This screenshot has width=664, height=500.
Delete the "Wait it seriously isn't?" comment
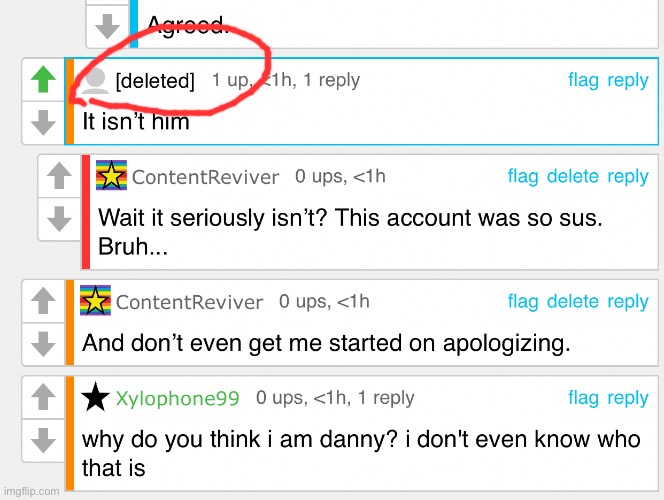click(573, 176)
